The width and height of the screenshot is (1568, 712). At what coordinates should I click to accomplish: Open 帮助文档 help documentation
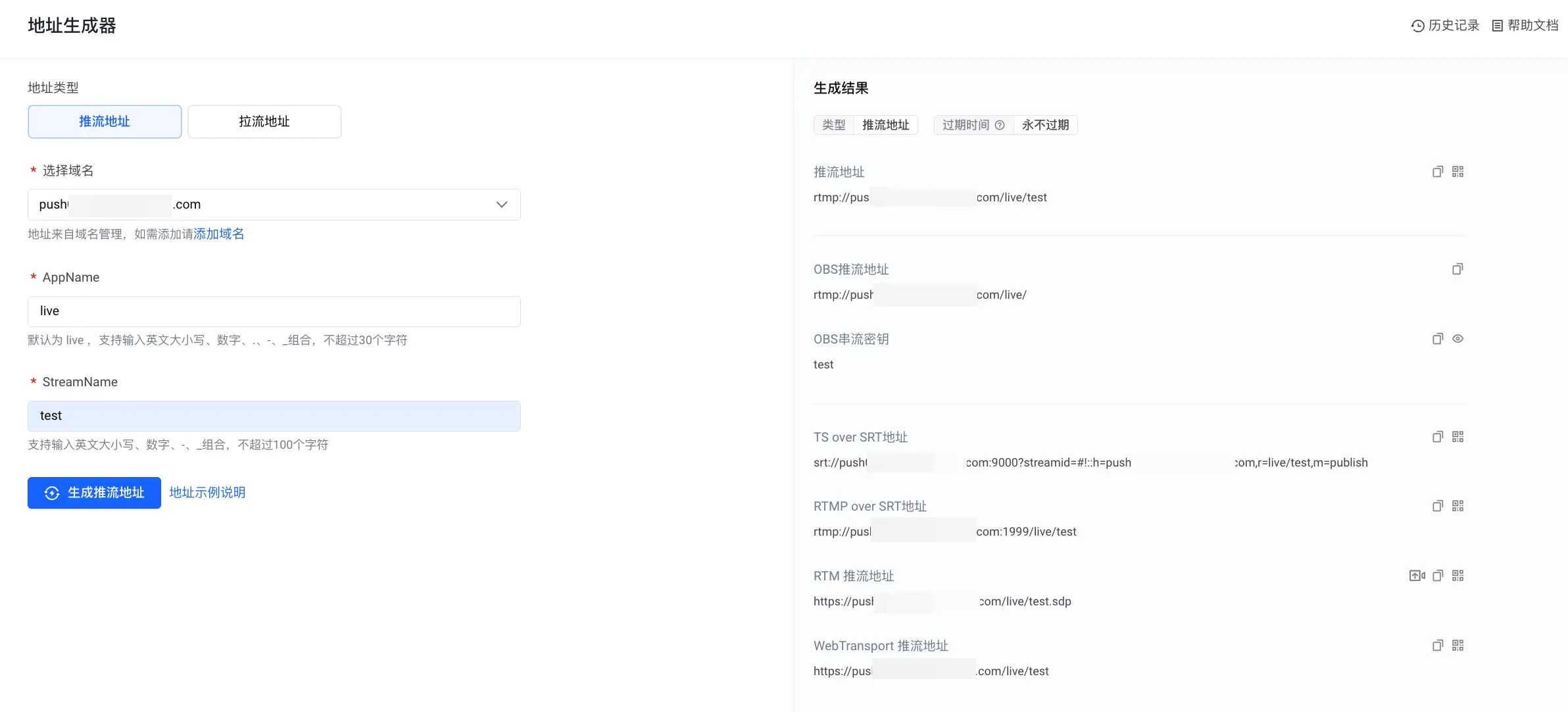[x=1525, y=26]
